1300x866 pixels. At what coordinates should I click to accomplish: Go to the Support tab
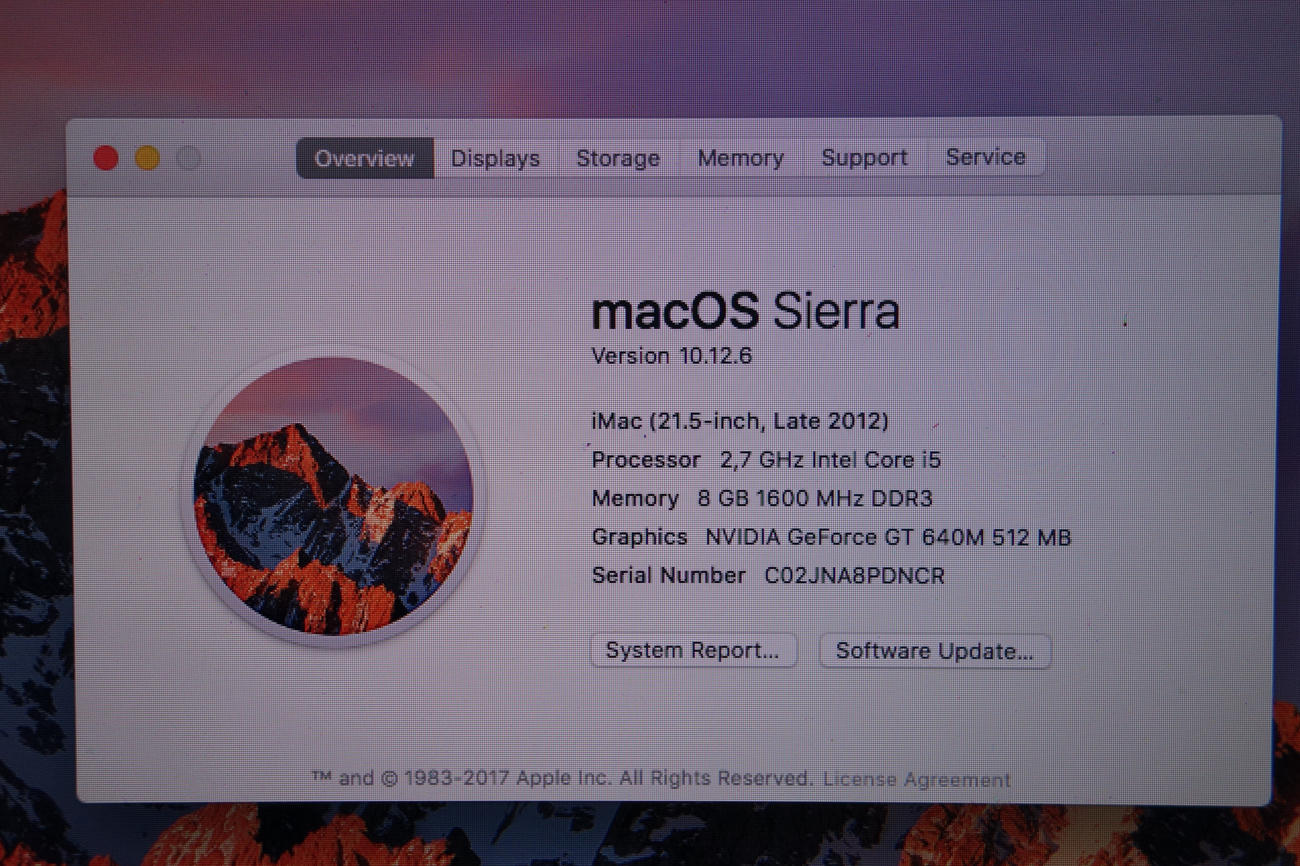click(x=865, y=158)
